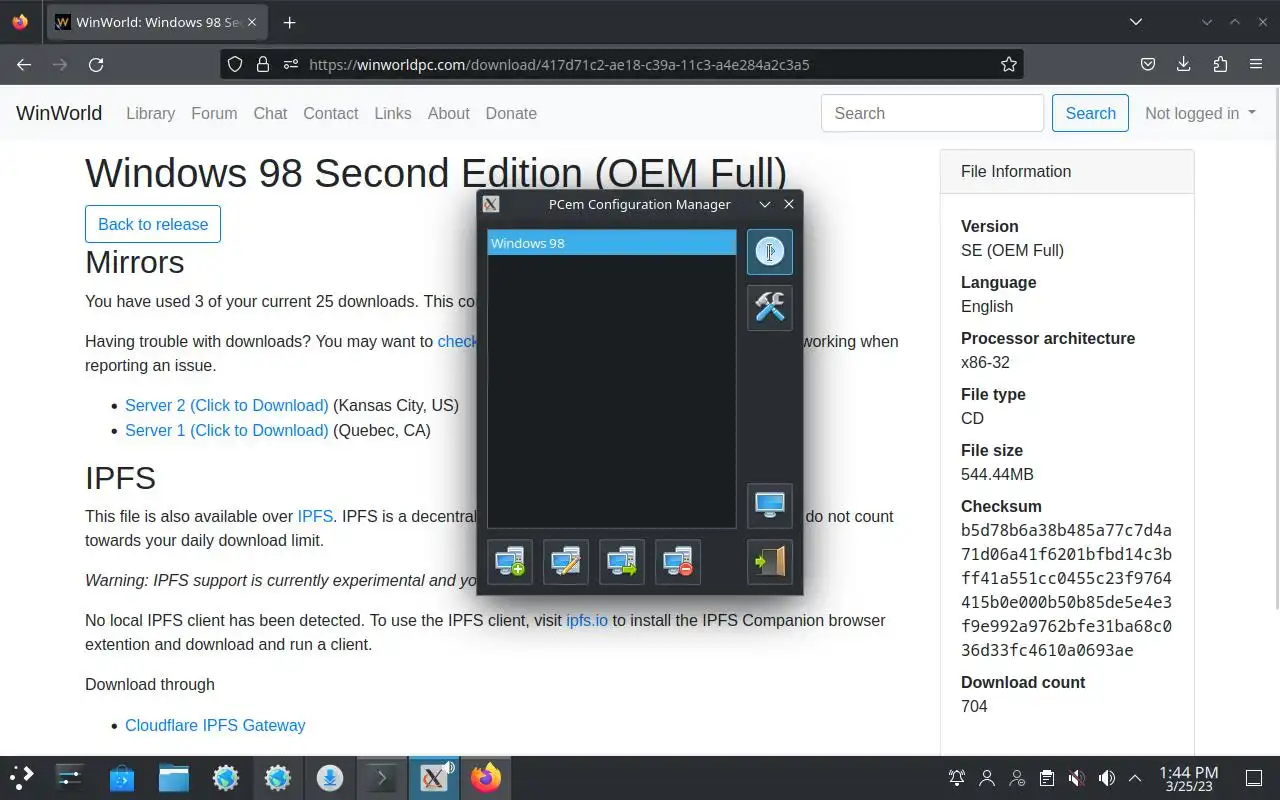Image resolution: width=1280 pixels, height=800 pixels.
Task: Open PCem machine configuration (hammer and wrench)
Action: 769,307
